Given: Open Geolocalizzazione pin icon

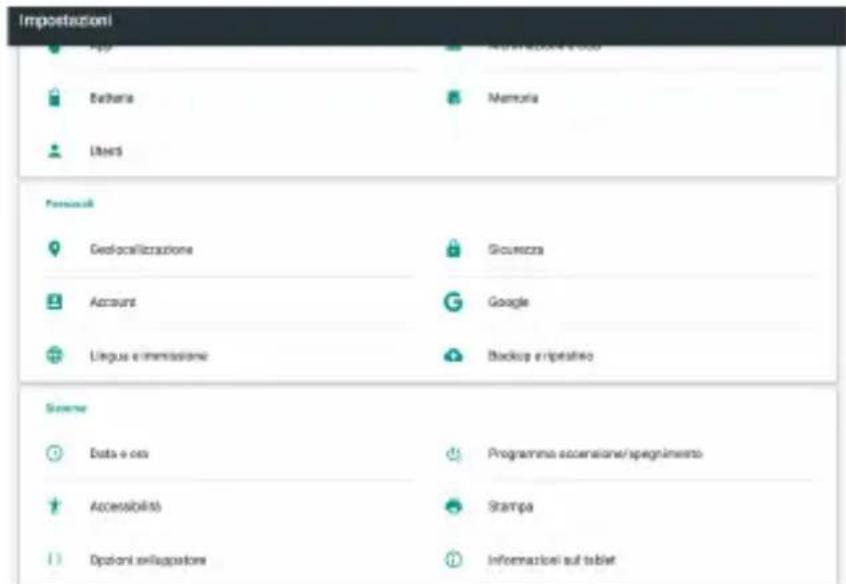Looking at the screenshot, I should point(54,249).
